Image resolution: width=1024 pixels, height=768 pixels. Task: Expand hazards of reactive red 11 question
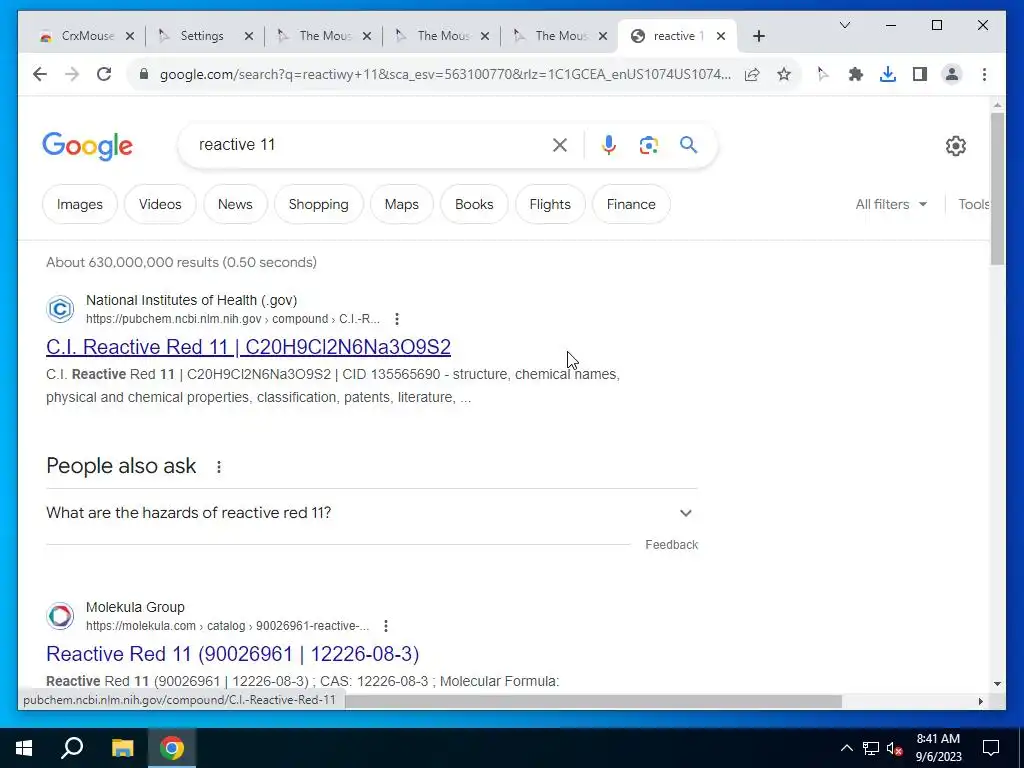[x=372, y=513]
